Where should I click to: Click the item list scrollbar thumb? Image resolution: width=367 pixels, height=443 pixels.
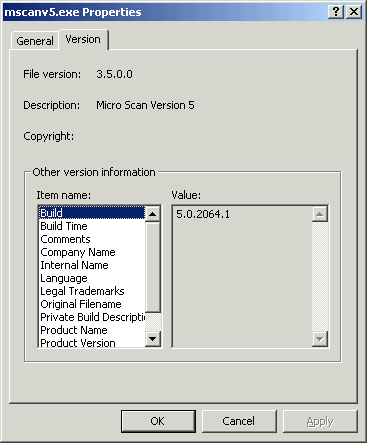click(x=153, y=267)
